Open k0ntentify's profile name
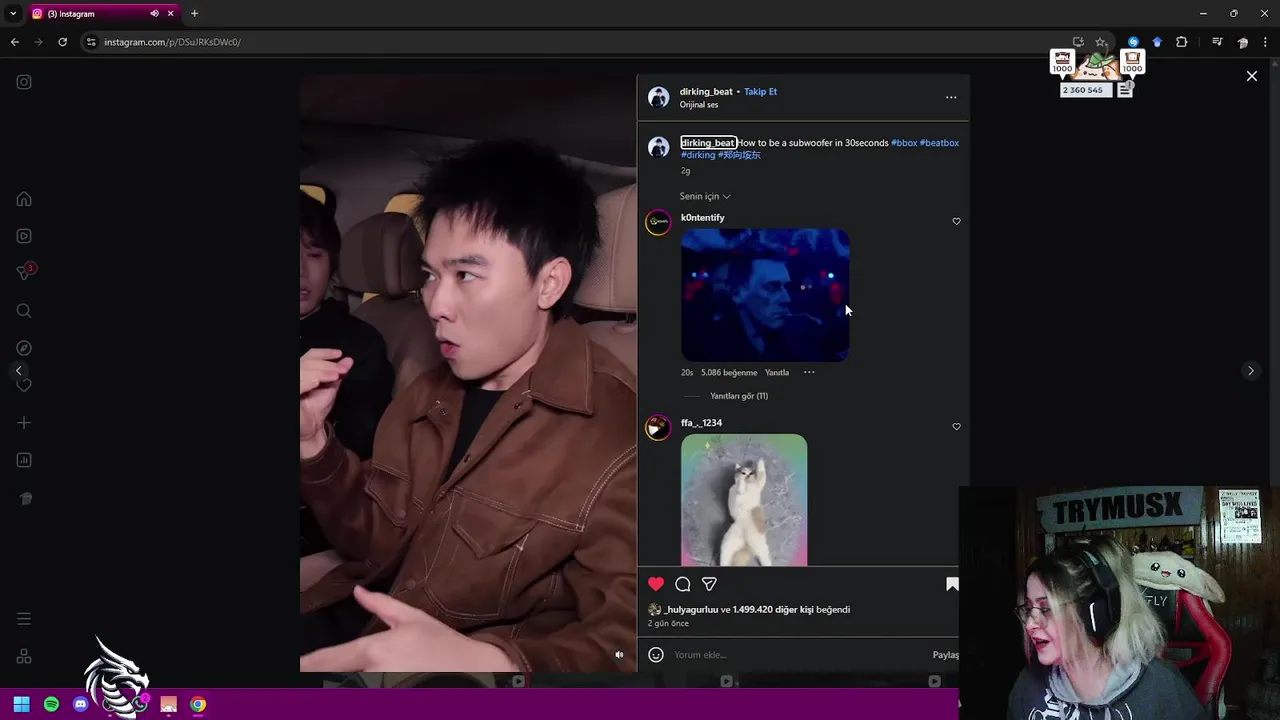The width and height of the screenshot is (1280, 720). [x=702, y=218]
